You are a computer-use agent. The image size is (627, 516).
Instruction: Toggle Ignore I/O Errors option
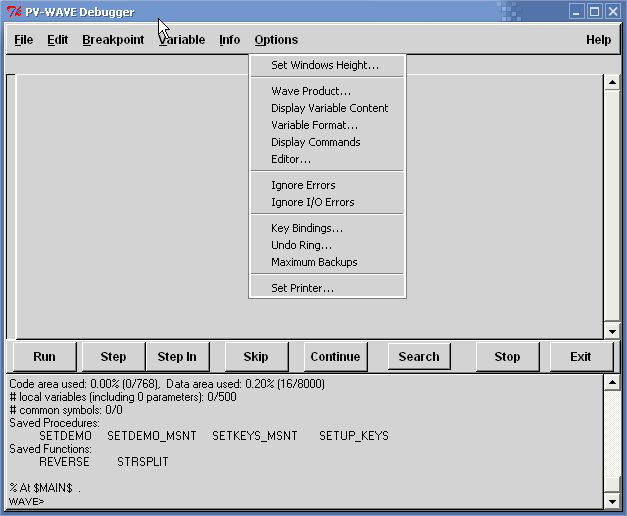tap(327, 202)
